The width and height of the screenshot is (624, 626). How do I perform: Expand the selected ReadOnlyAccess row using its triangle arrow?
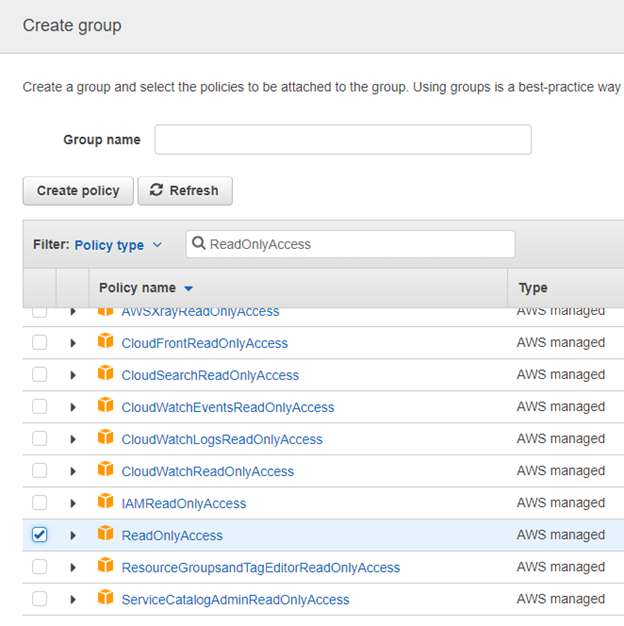pos(73,536)
